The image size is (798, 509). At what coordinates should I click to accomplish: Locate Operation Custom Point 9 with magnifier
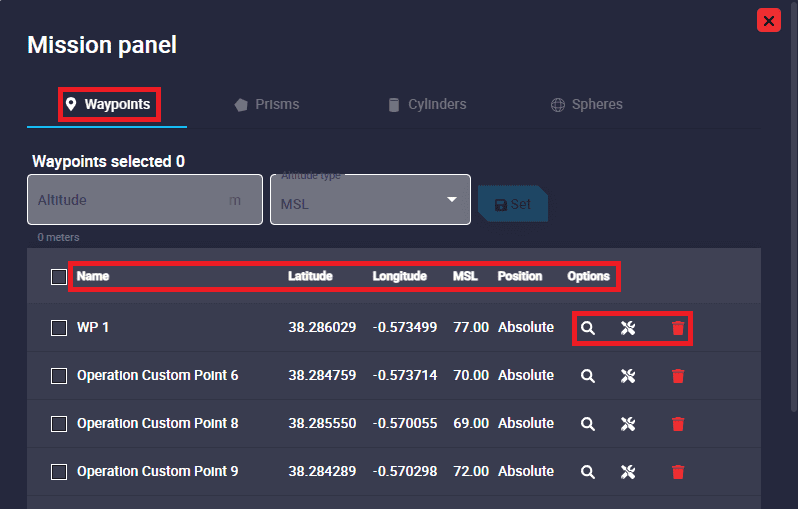[x=588, y=472]
